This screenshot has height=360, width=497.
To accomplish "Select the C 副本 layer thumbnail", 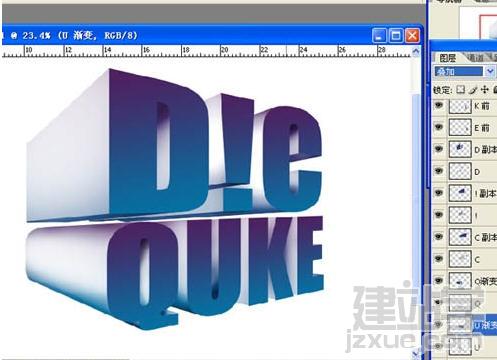I will (x=460, y=237).
